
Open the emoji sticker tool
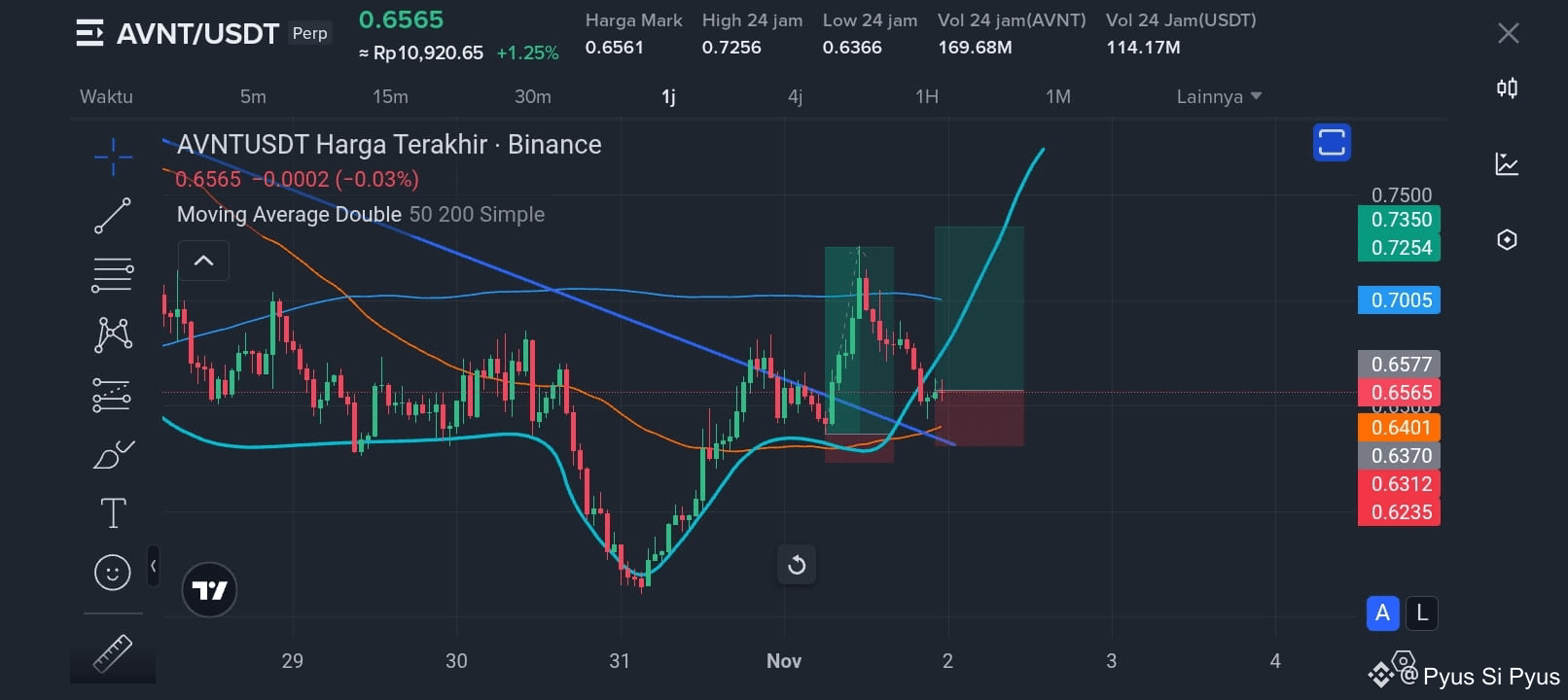click(113, 573)
